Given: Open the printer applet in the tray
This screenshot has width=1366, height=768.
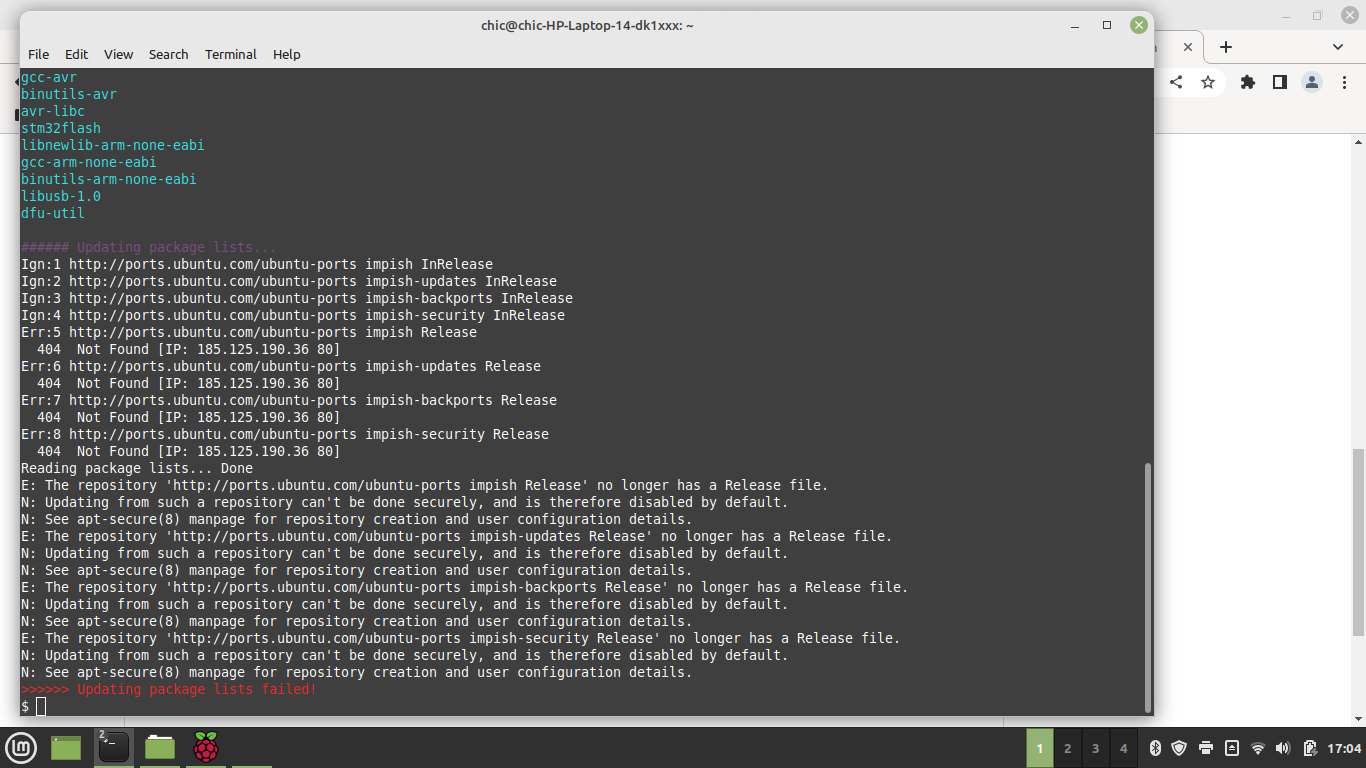Looking at the screenshot, I should [1206, 748].
